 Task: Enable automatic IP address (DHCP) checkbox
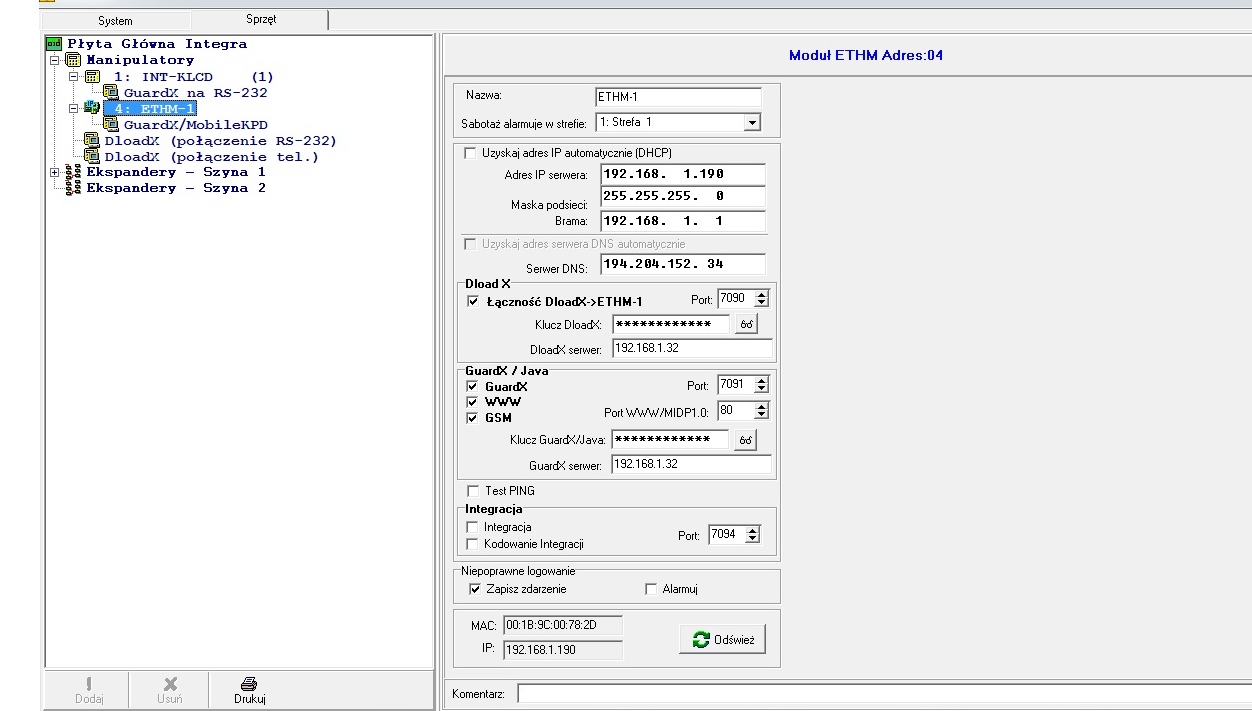[471, 153]
